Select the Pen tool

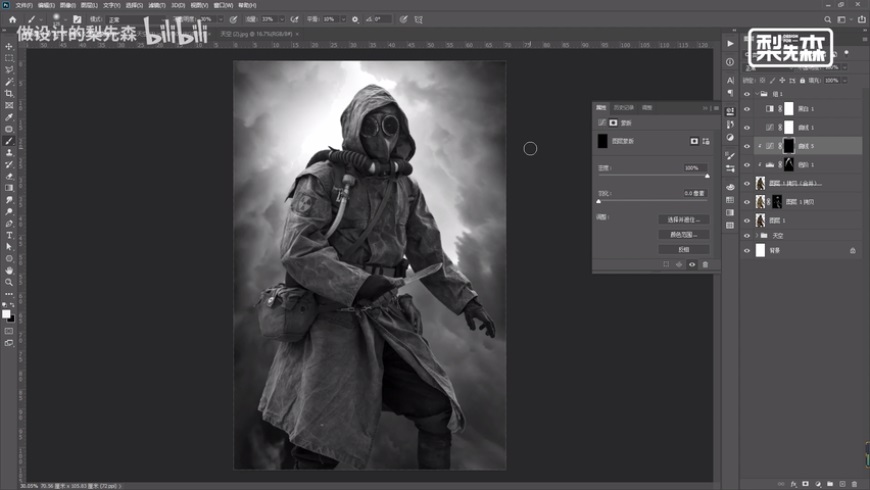pos(9,223)
